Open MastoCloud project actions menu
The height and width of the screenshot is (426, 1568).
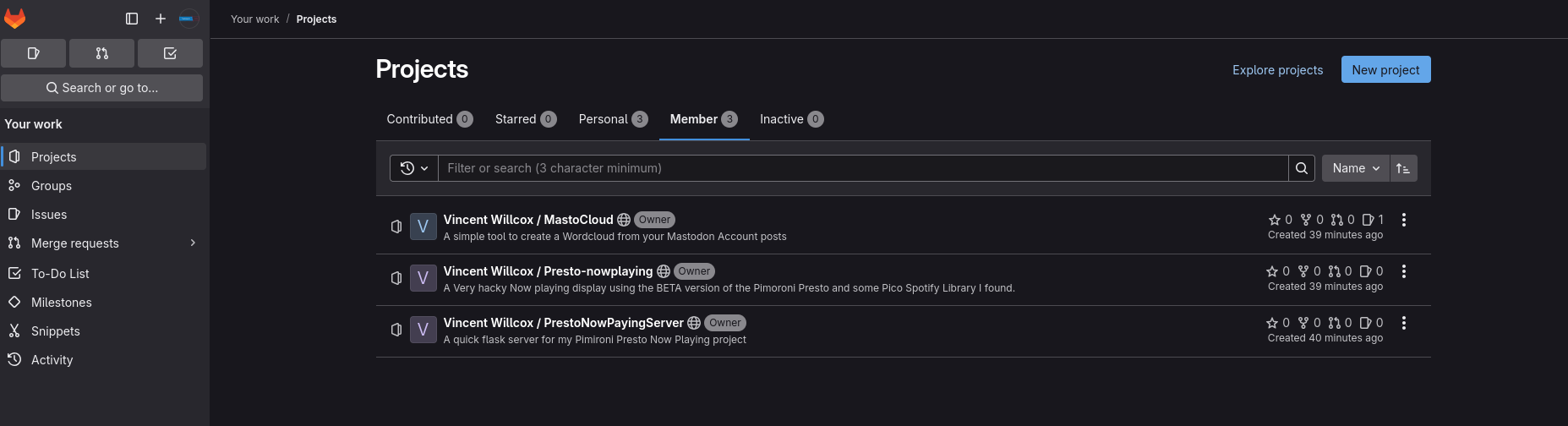1404,220
